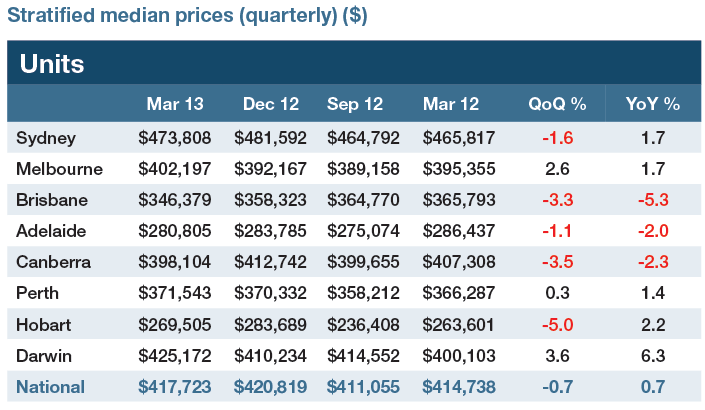Select the Adelaide row label
The height and width of the screenshot is (410, 705).
pos(52,230)
